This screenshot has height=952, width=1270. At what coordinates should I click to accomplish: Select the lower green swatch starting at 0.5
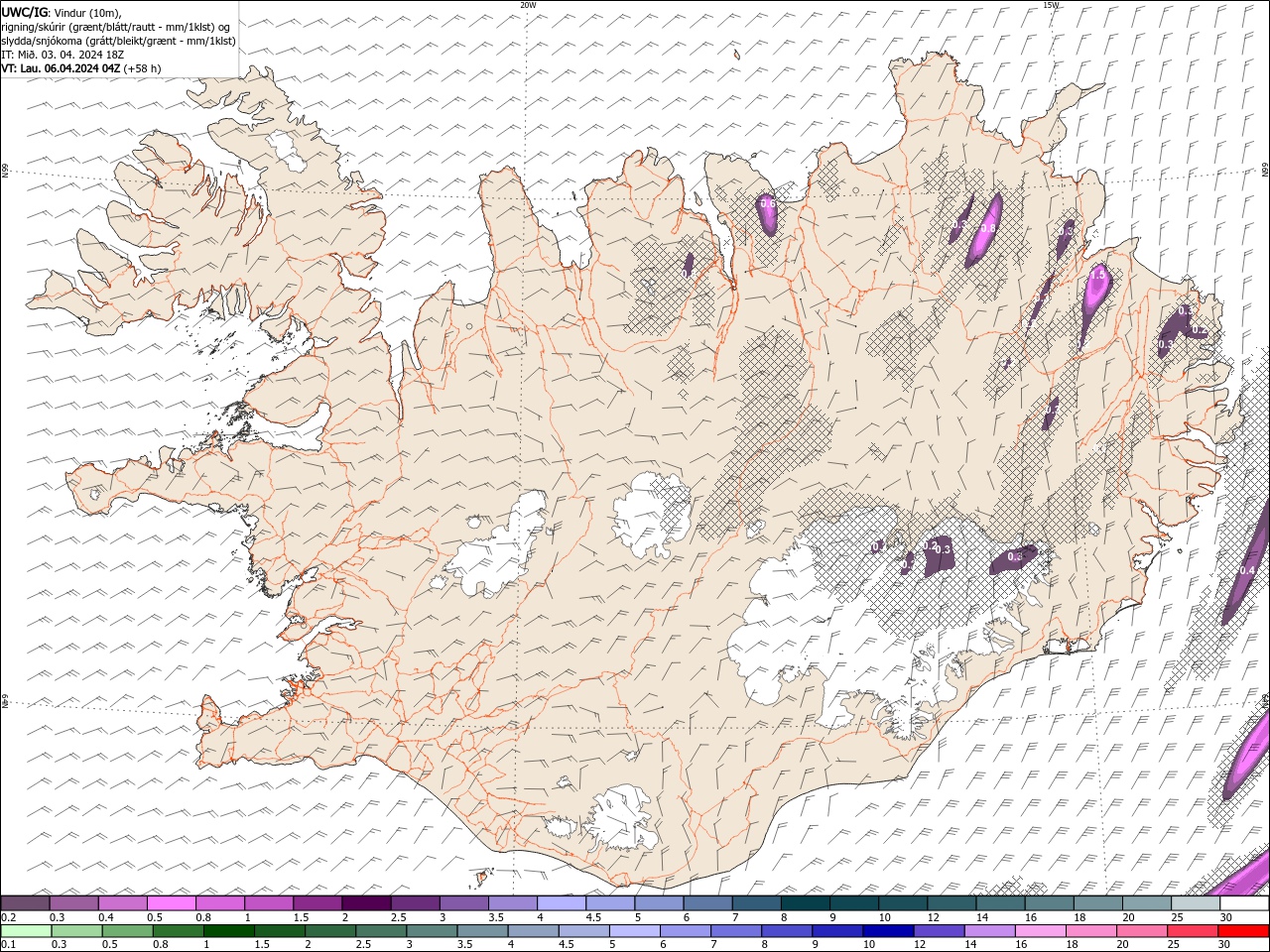[128, 931]
